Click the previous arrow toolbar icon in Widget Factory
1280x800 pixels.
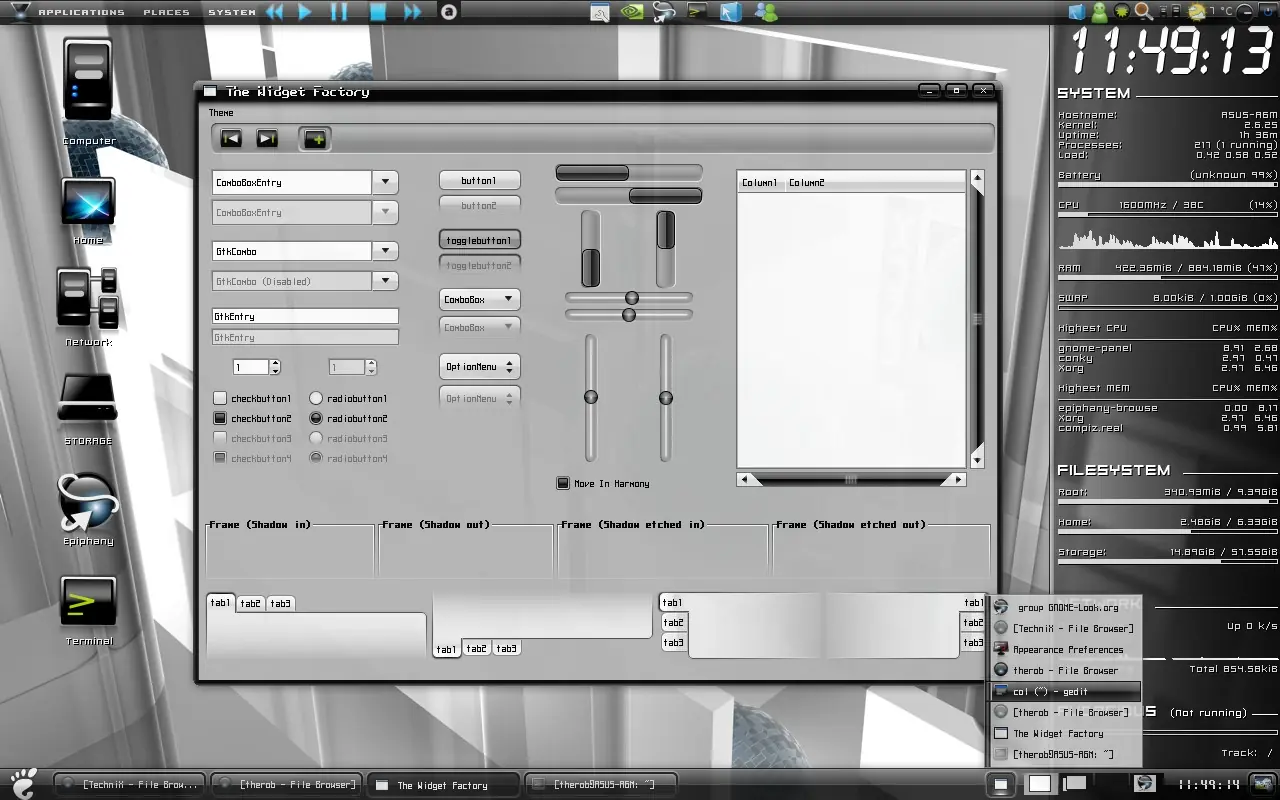[x=231, y=139]
